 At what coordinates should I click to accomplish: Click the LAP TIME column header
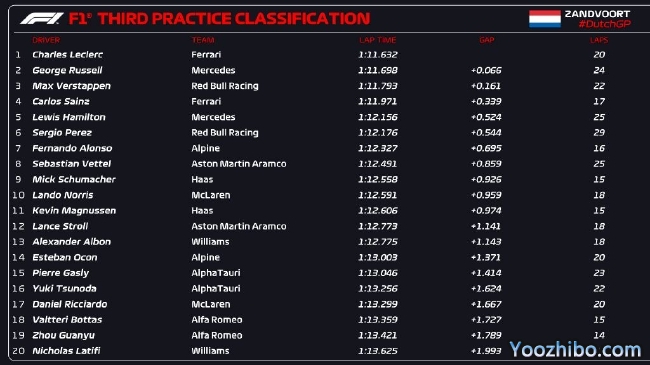378,40
